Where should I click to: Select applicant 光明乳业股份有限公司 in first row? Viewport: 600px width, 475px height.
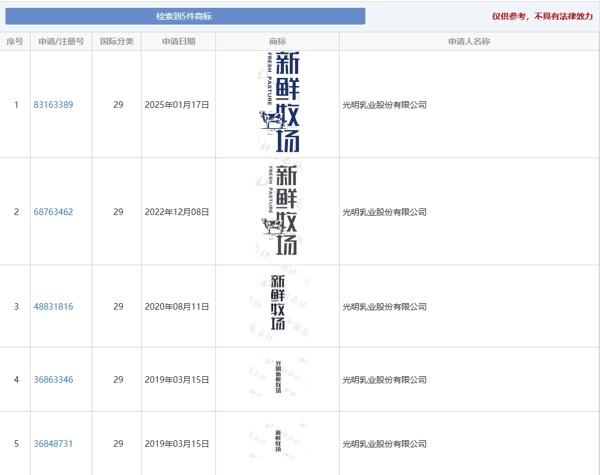pos(384,105)
